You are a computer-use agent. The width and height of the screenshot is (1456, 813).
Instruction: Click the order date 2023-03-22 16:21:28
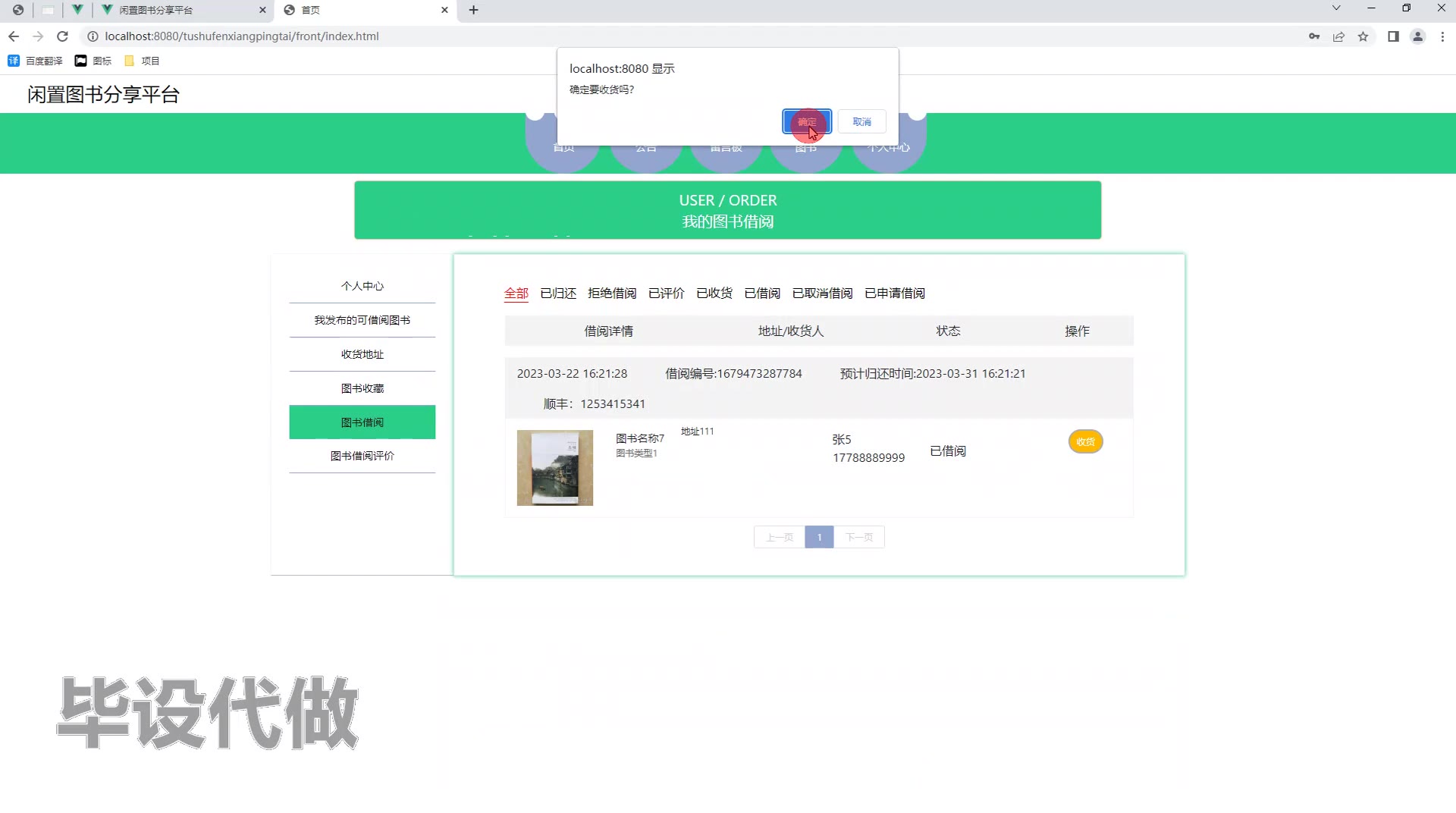[572, 373]
